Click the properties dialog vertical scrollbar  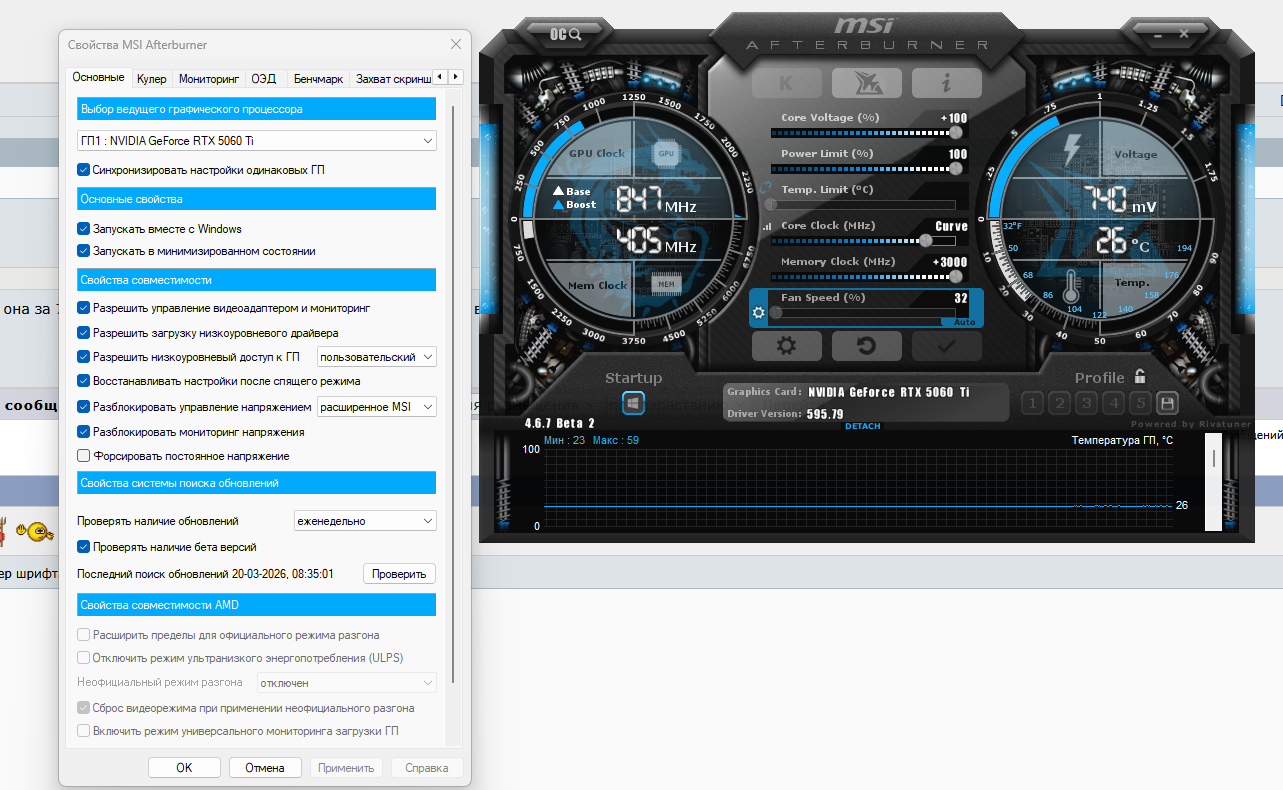click(x=454, y=394)
